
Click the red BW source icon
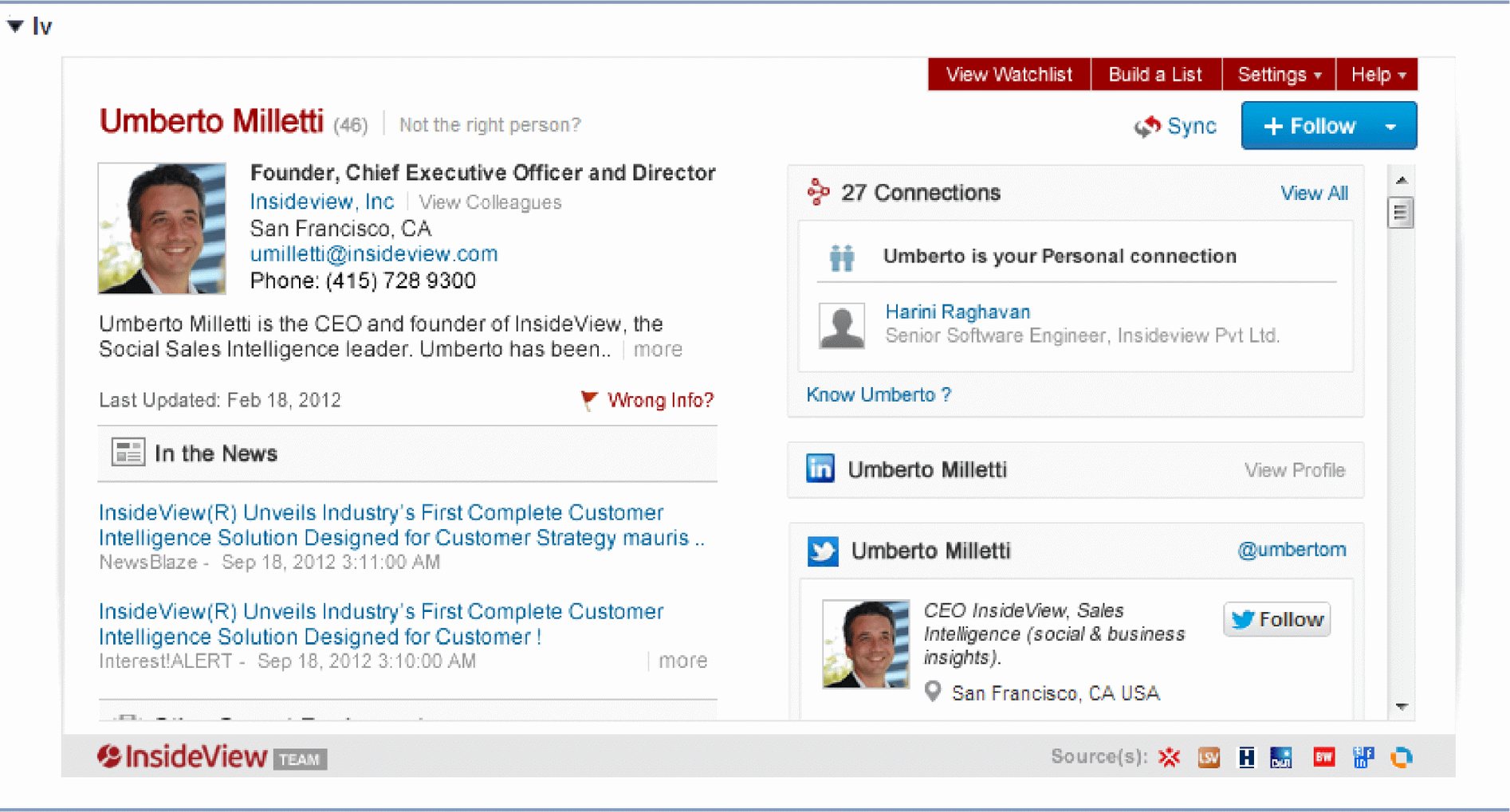(x=1324, y=757)
